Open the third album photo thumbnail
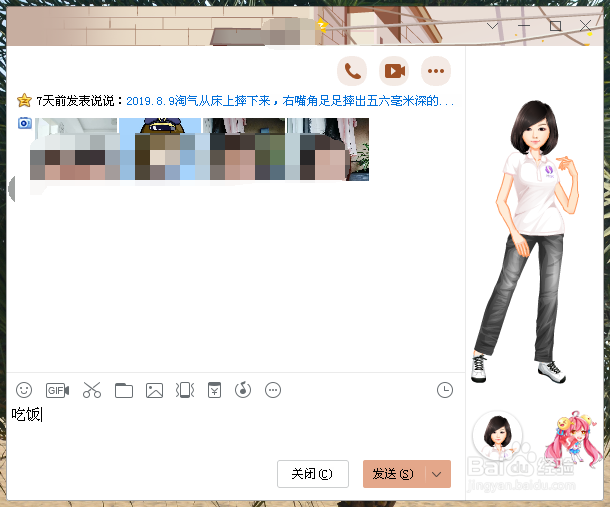The width and height of the screenshot is (610, 507). click(244, 149)
